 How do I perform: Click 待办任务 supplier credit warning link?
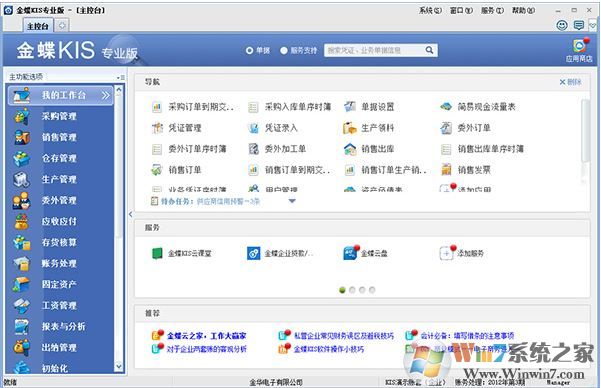pos(228,201)
